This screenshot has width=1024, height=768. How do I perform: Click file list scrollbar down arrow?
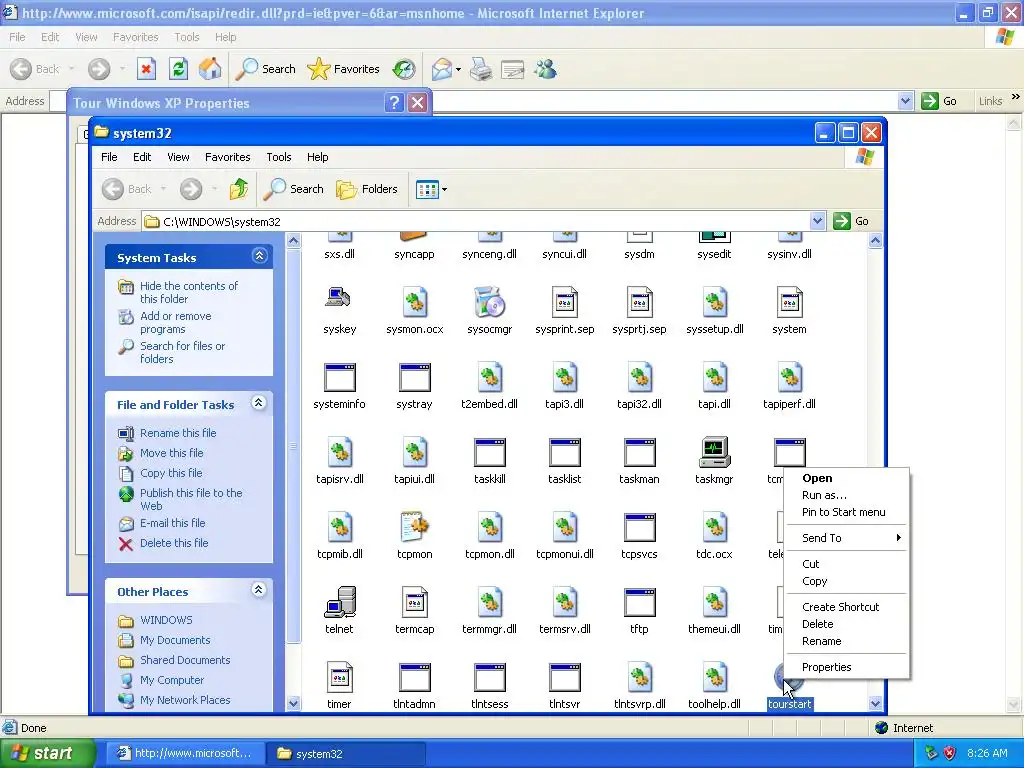pos(875,703)
